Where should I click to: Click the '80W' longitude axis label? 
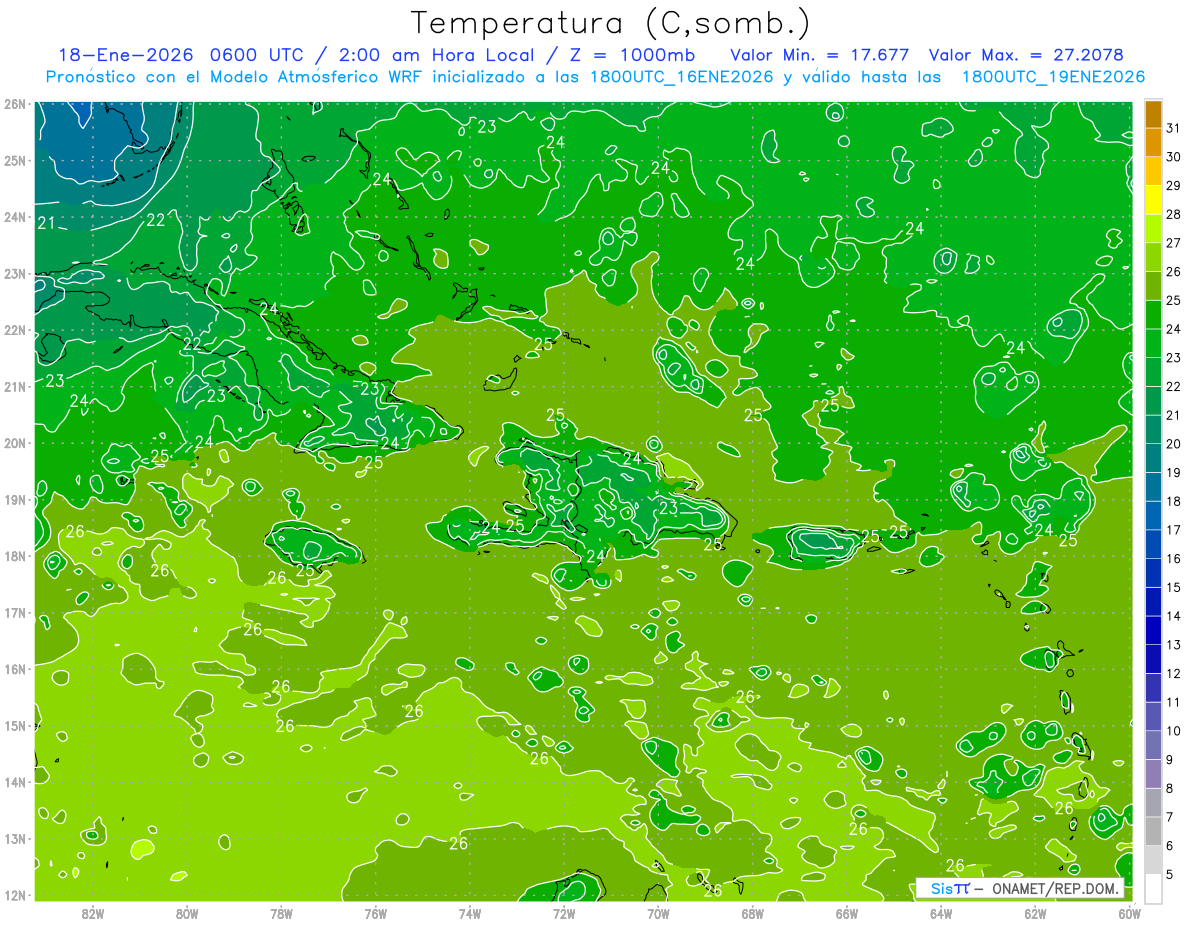click(187, 913)
